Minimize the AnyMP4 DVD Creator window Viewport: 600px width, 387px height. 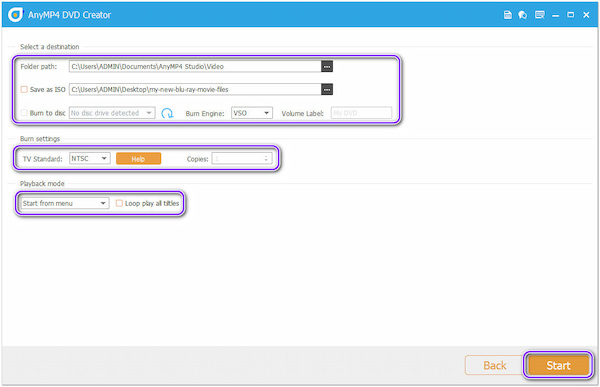click(x=556, y=15)
